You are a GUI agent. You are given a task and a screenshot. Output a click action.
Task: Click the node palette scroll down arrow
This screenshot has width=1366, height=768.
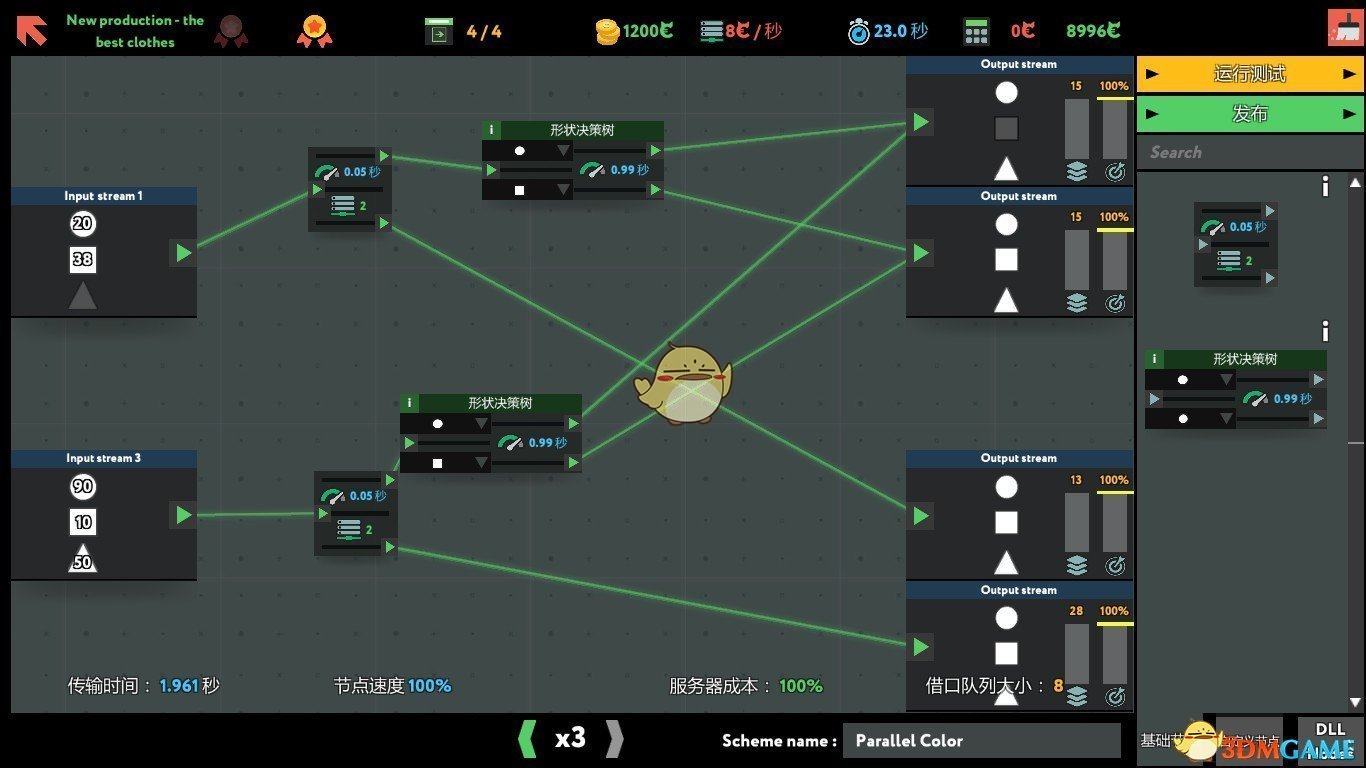1355,702
